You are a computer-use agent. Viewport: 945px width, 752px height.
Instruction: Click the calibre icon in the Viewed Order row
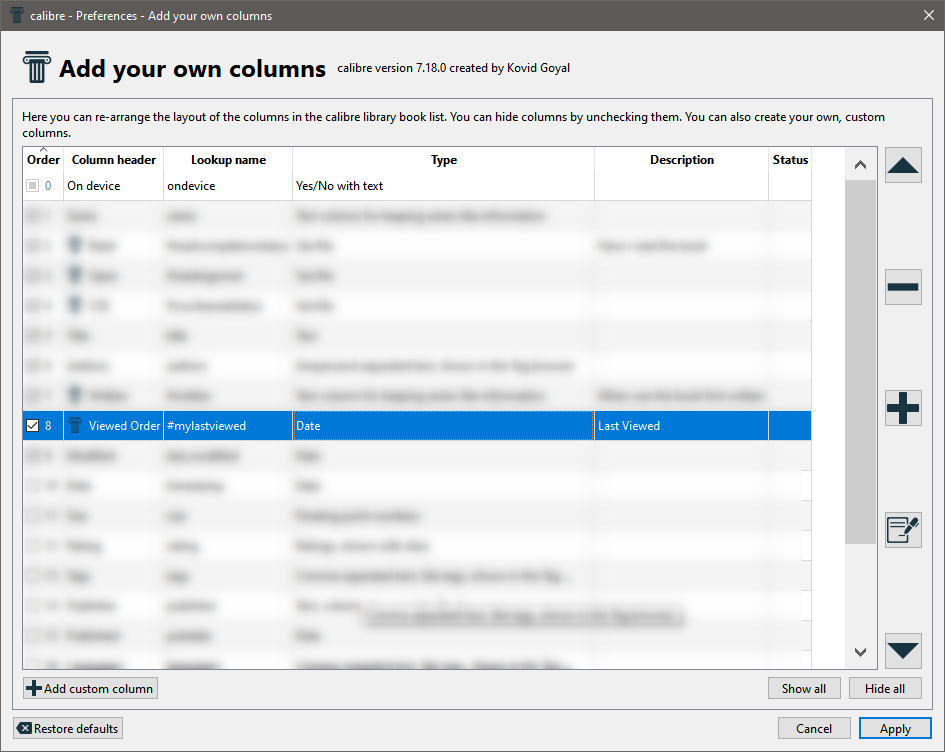click(x=75, y=425)
